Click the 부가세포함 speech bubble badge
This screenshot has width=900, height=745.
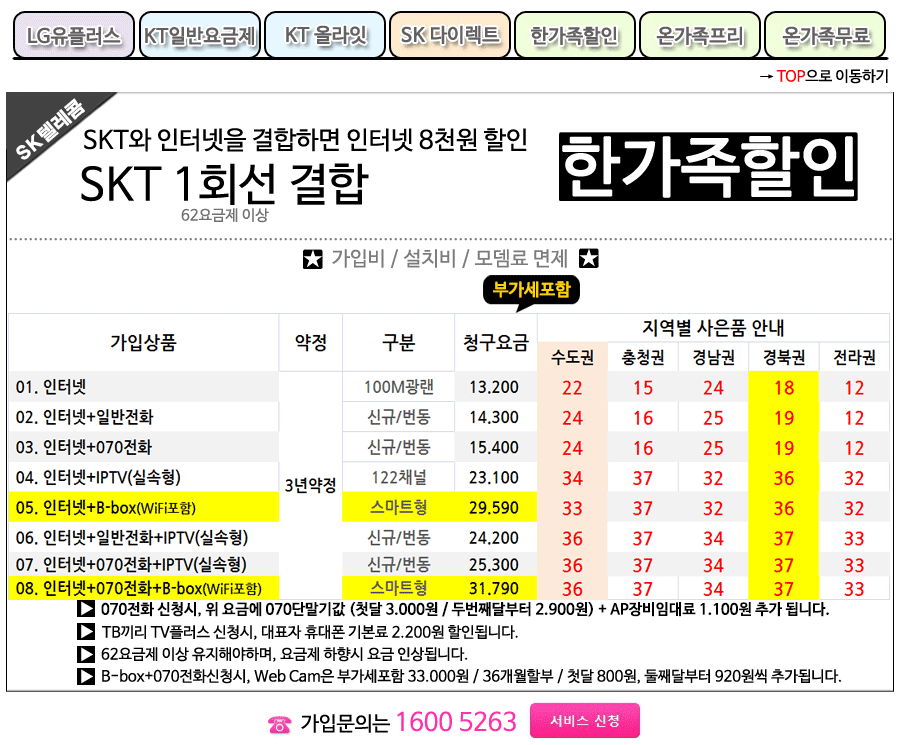click(x=531, y=291)
